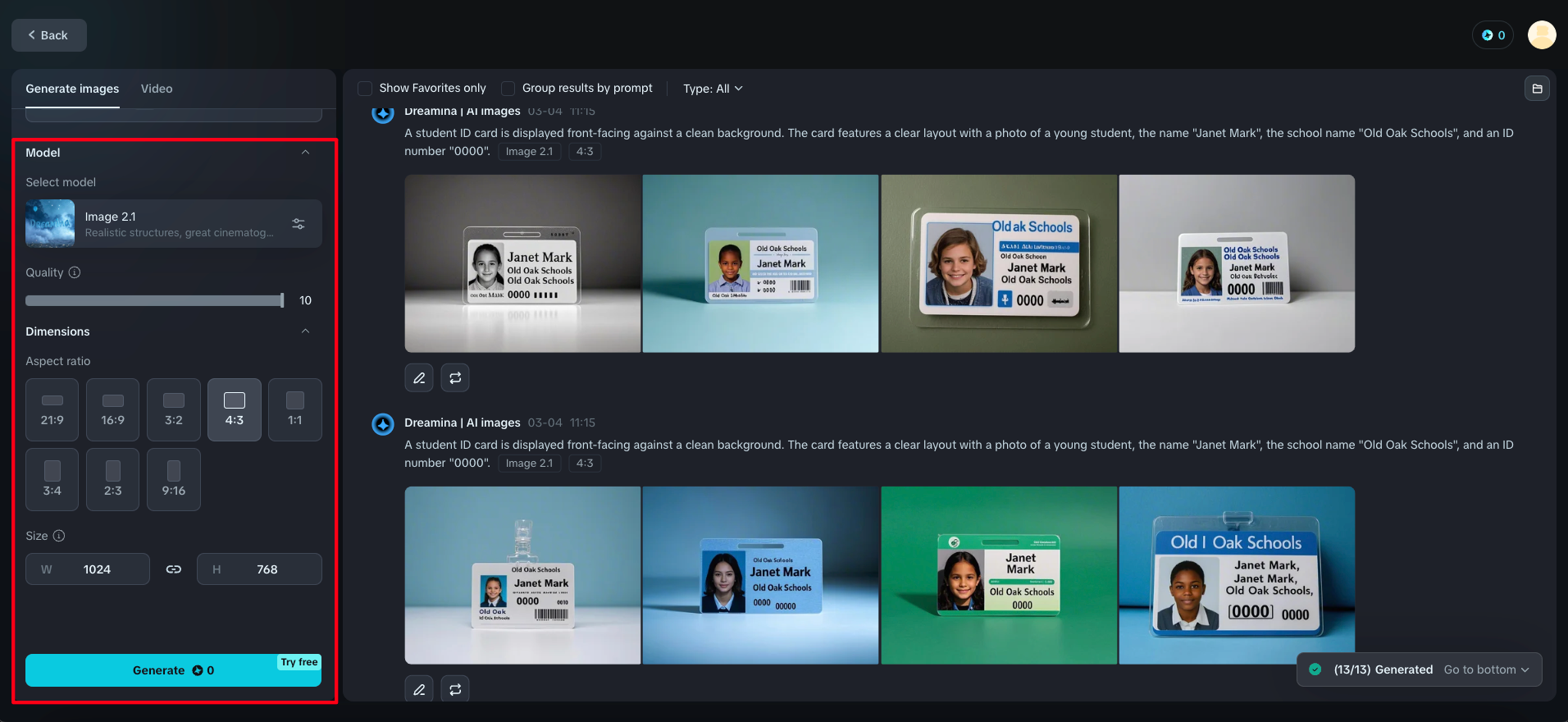The height and width of the screenshot is (722, 1568).
Task: Switch to the Video tab
Action: pyautogui.click(x=157, y=89)
